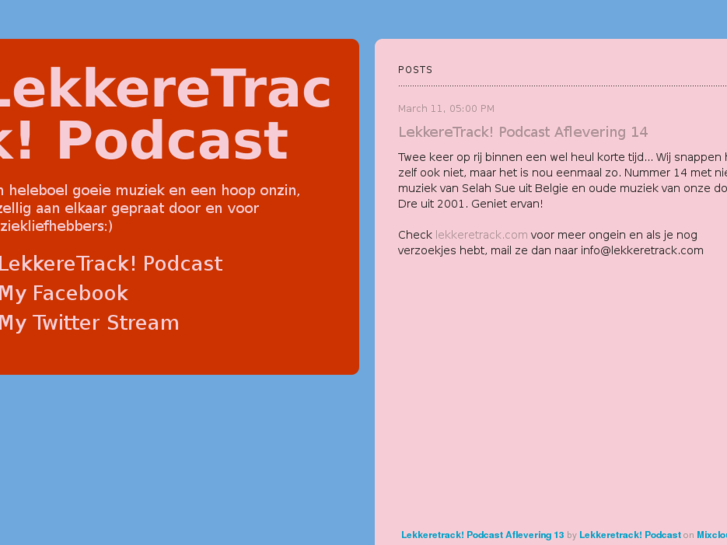Click the date March 11, 05:00 PM
The width and height of the screenshot is (727, 545).
tap(446, 109)
